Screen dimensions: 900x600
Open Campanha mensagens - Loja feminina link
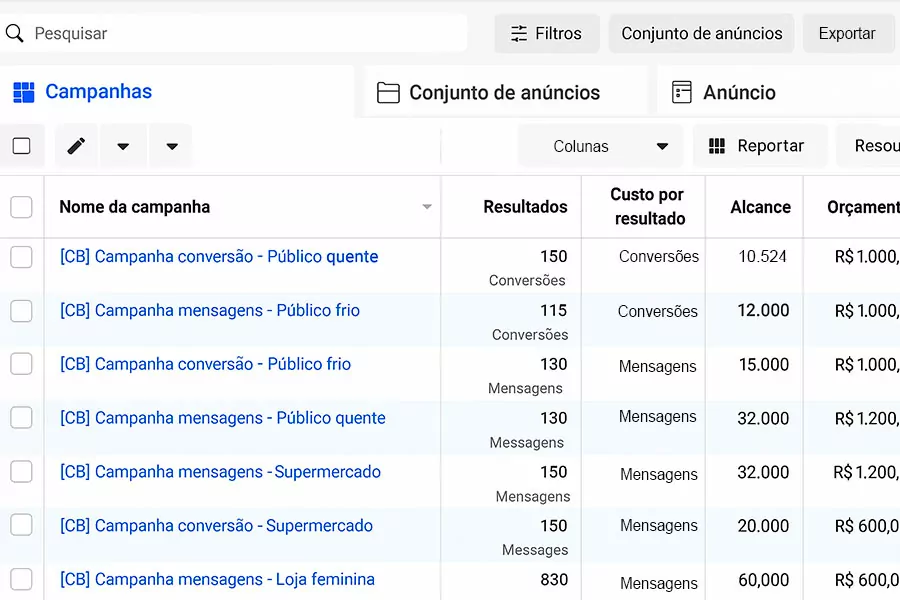(x=218, y=579)
